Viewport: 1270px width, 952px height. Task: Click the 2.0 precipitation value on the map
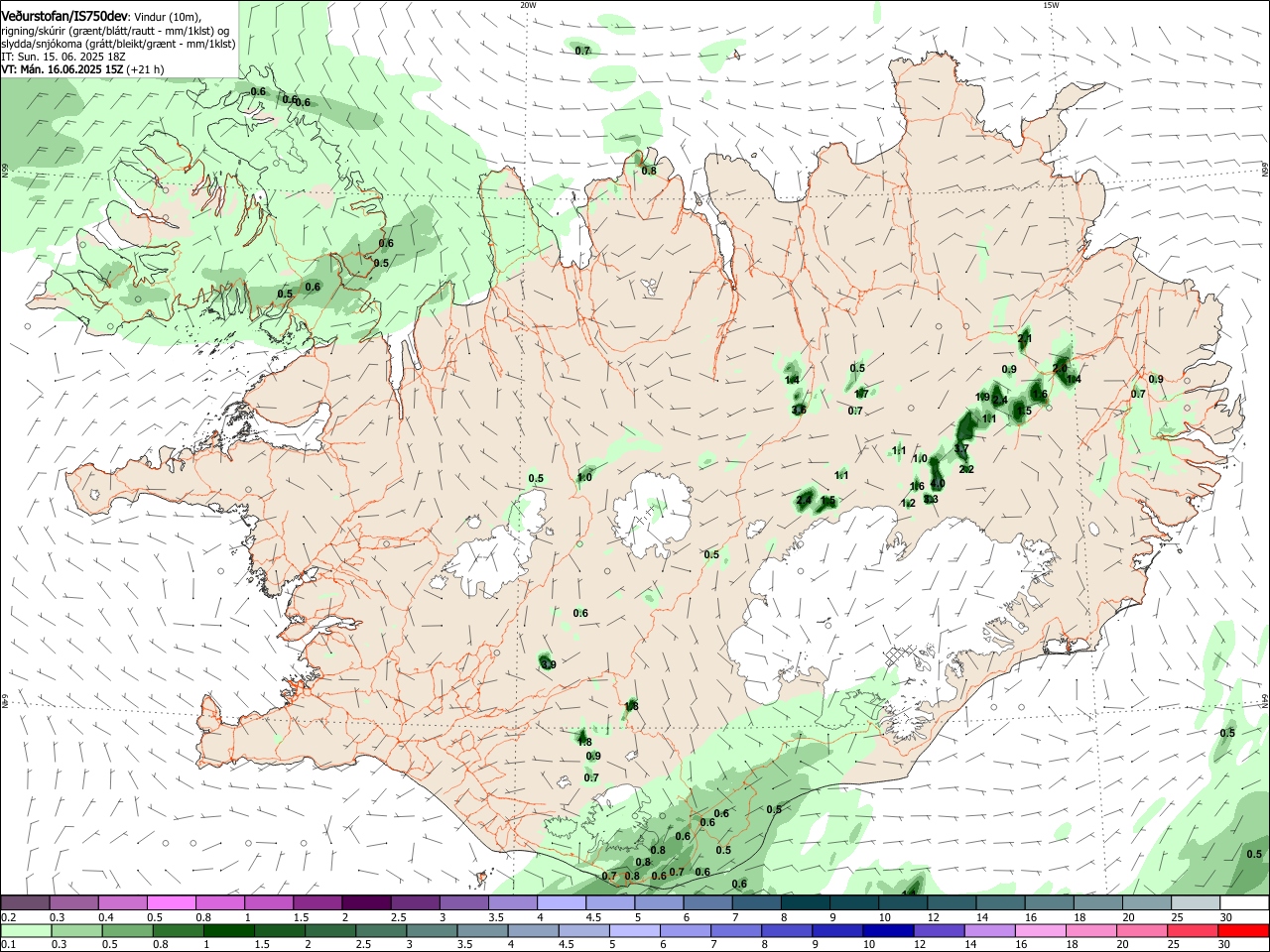click(x=1060, y=368)
